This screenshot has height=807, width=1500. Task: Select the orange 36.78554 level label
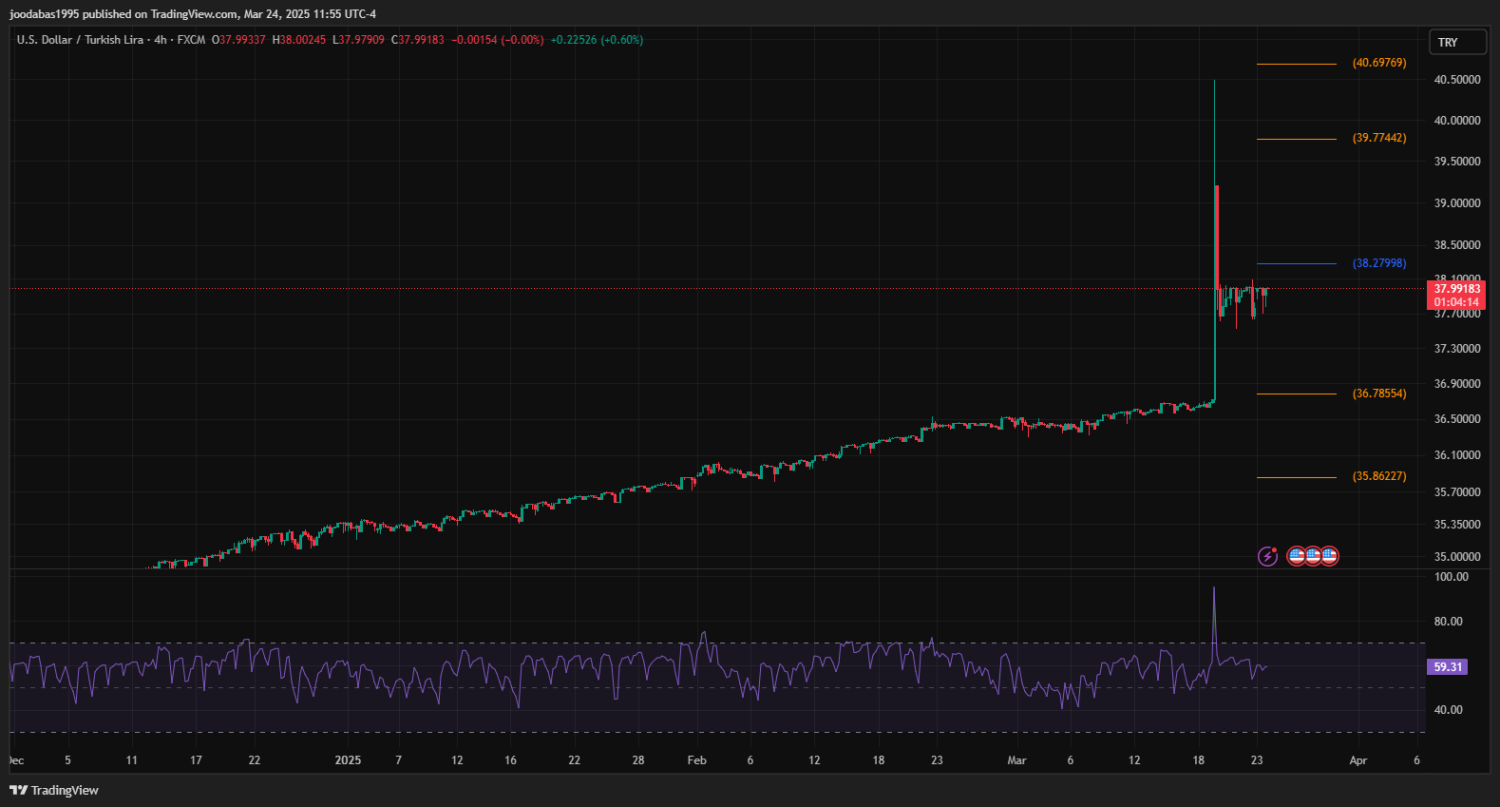click(1379, 394)
